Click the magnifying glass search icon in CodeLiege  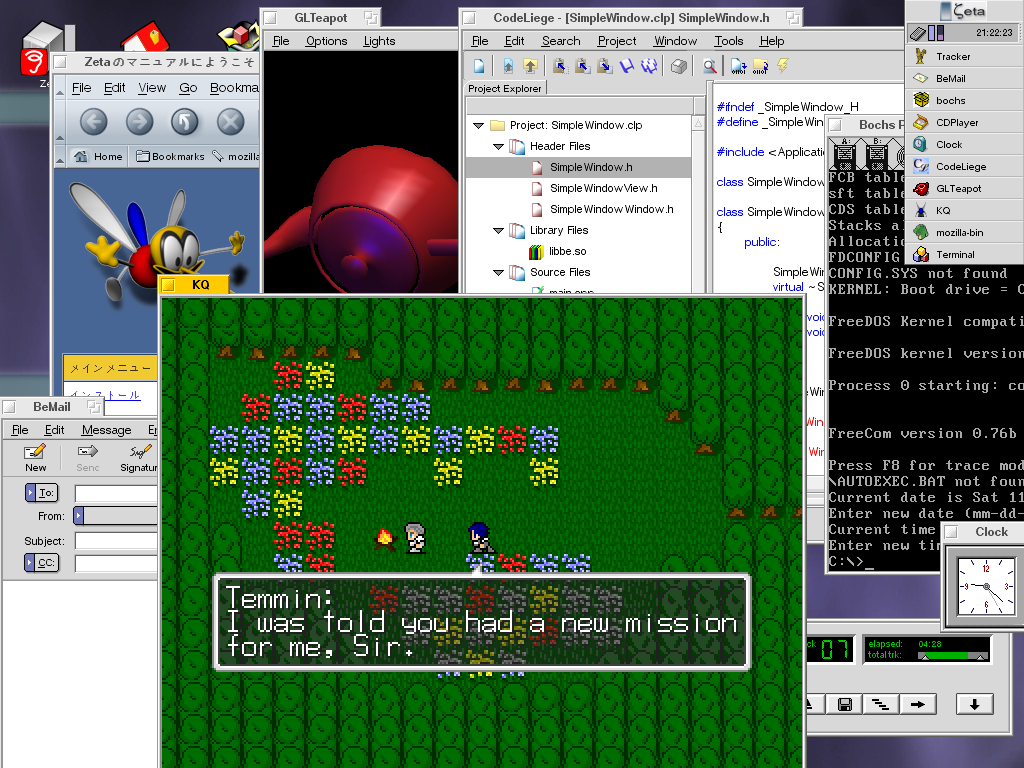point(709,65)
